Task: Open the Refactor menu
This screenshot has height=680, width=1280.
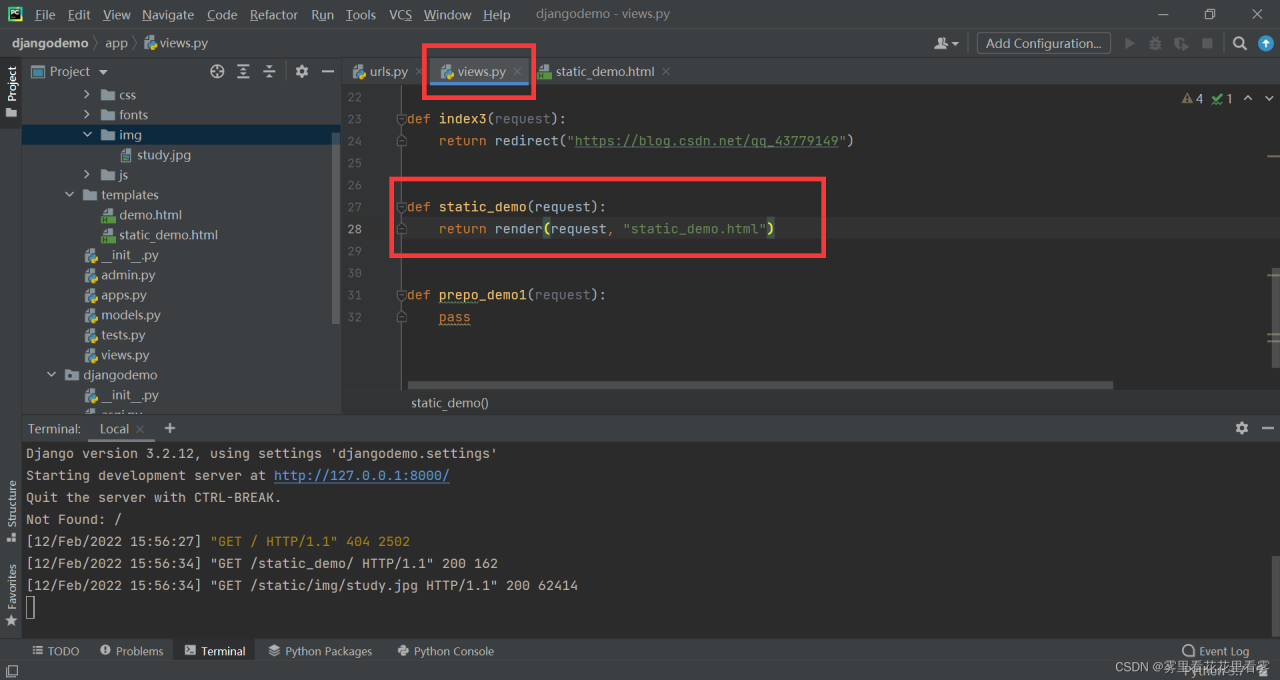Action: tap(273, 15)
